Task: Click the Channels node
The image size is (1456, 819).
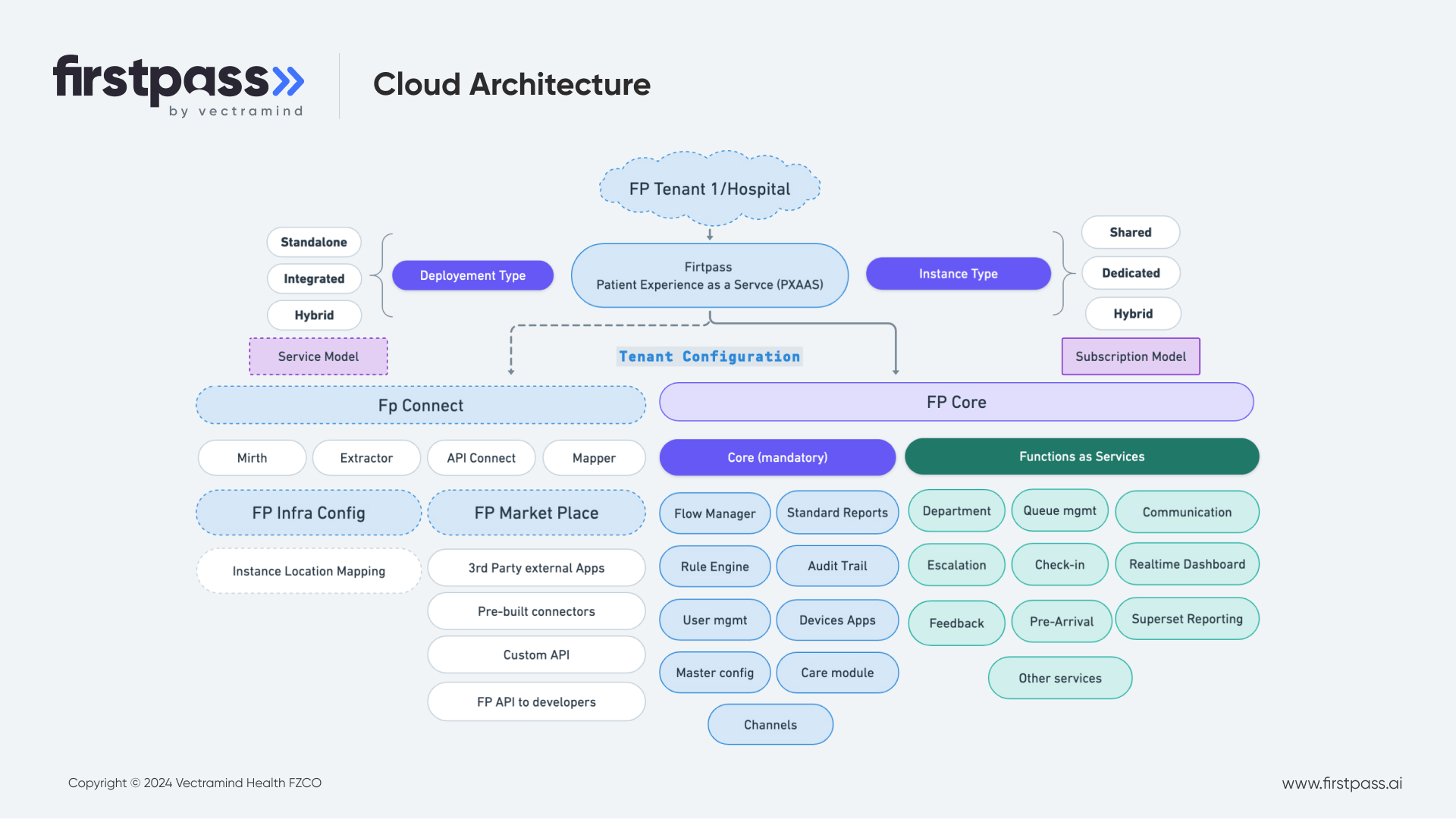Action: 770,725
